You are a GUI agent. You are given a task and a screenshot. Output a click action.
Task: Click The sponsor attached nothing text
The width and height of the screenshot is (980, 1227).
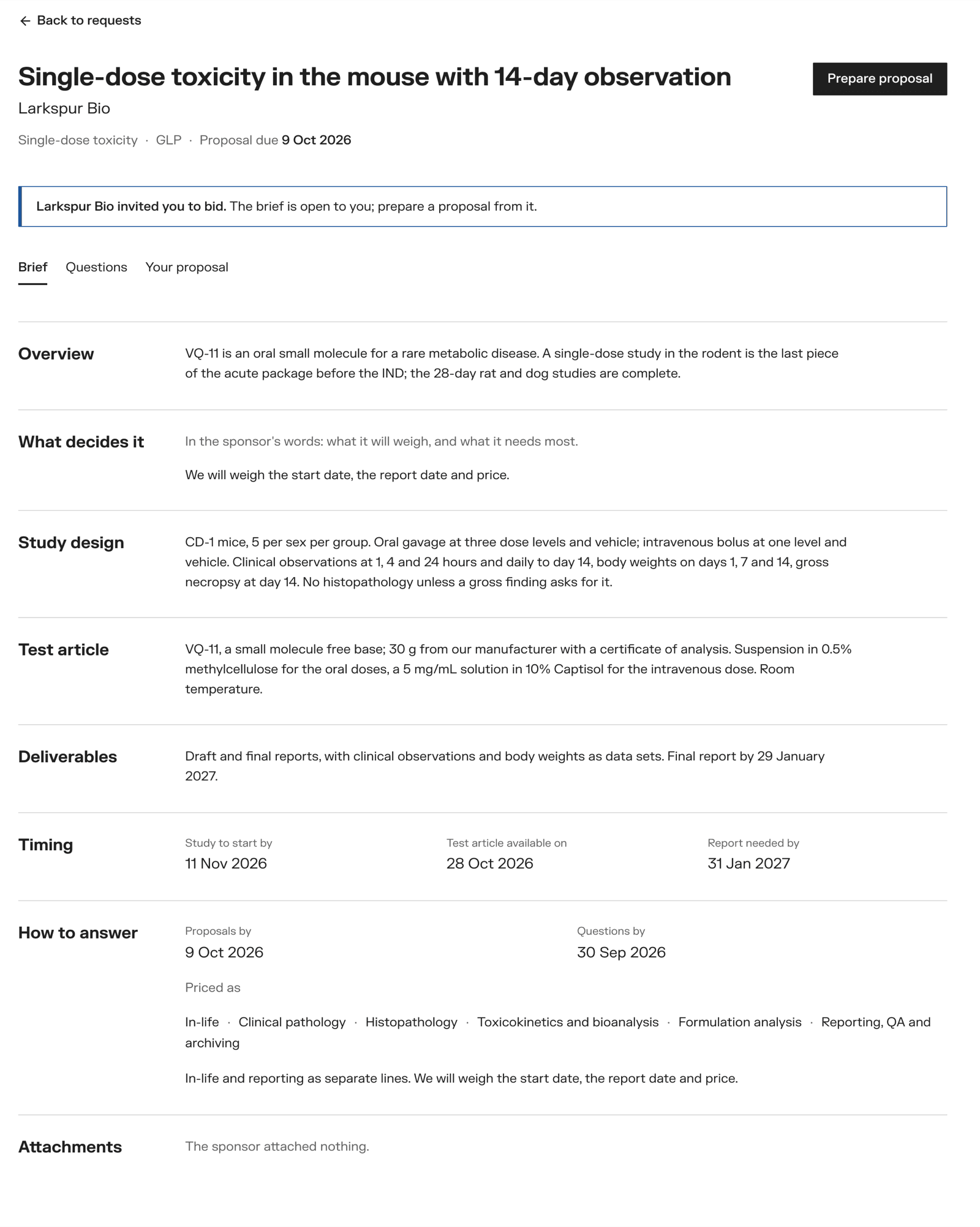[277, 1146]
